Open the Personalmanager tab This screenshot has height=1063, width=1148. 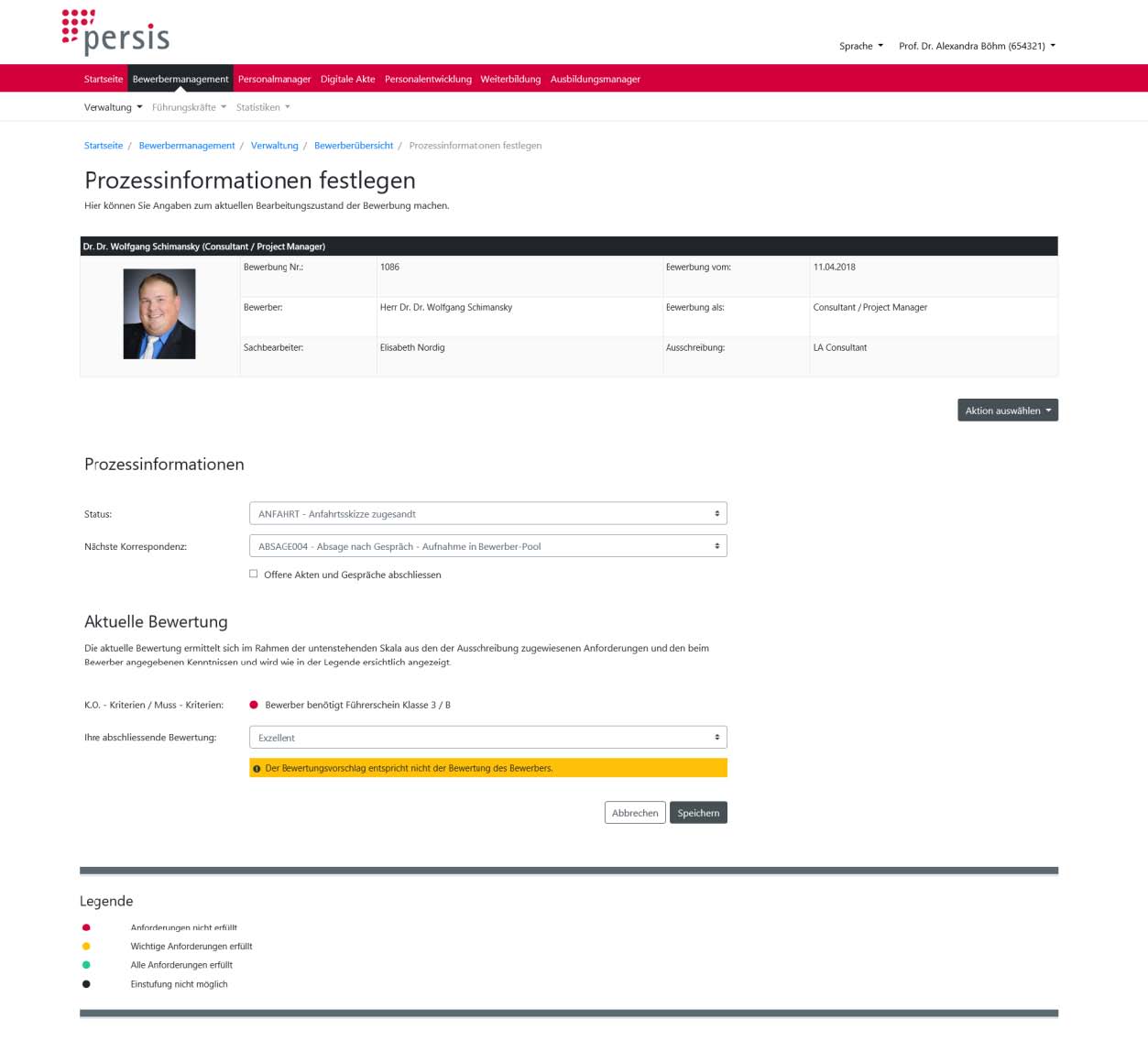point(274,79)
